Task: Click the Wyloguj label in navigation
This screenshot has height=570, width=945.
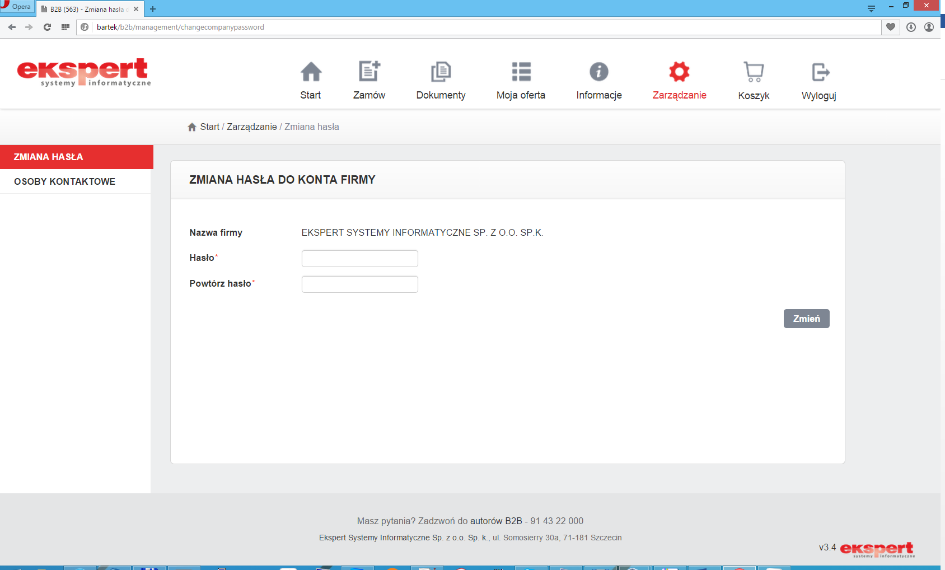Action: click(x=819, y=96)
